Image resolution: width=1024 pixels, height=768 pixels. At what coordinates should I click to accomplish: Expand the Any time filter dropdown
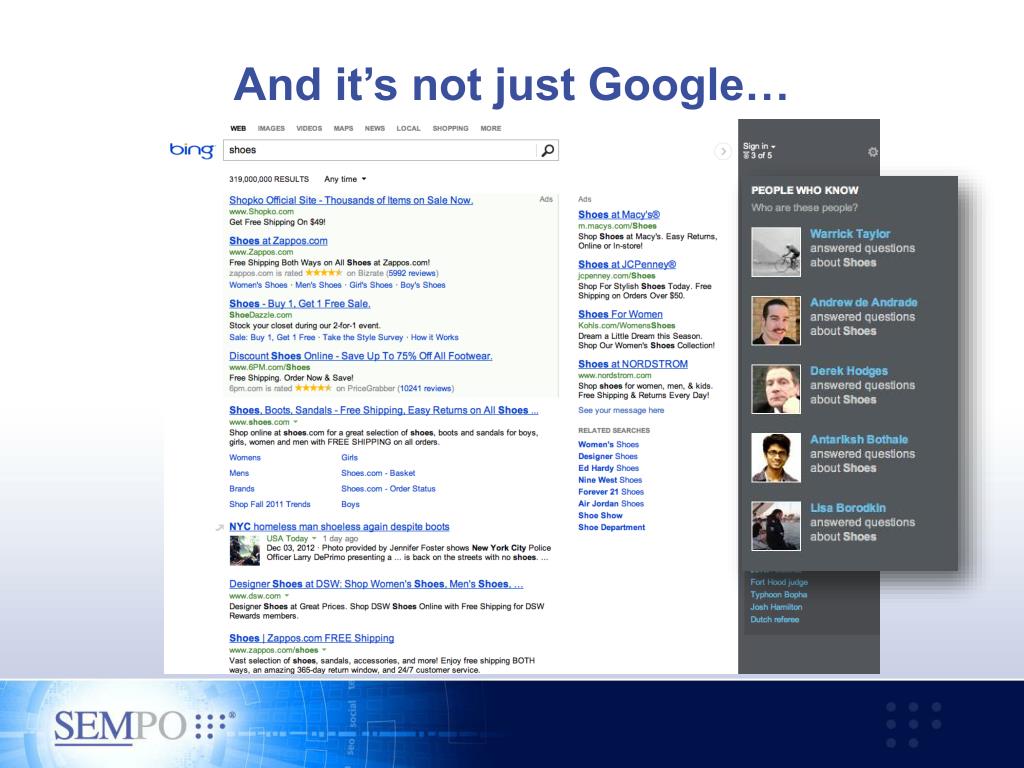345,179
